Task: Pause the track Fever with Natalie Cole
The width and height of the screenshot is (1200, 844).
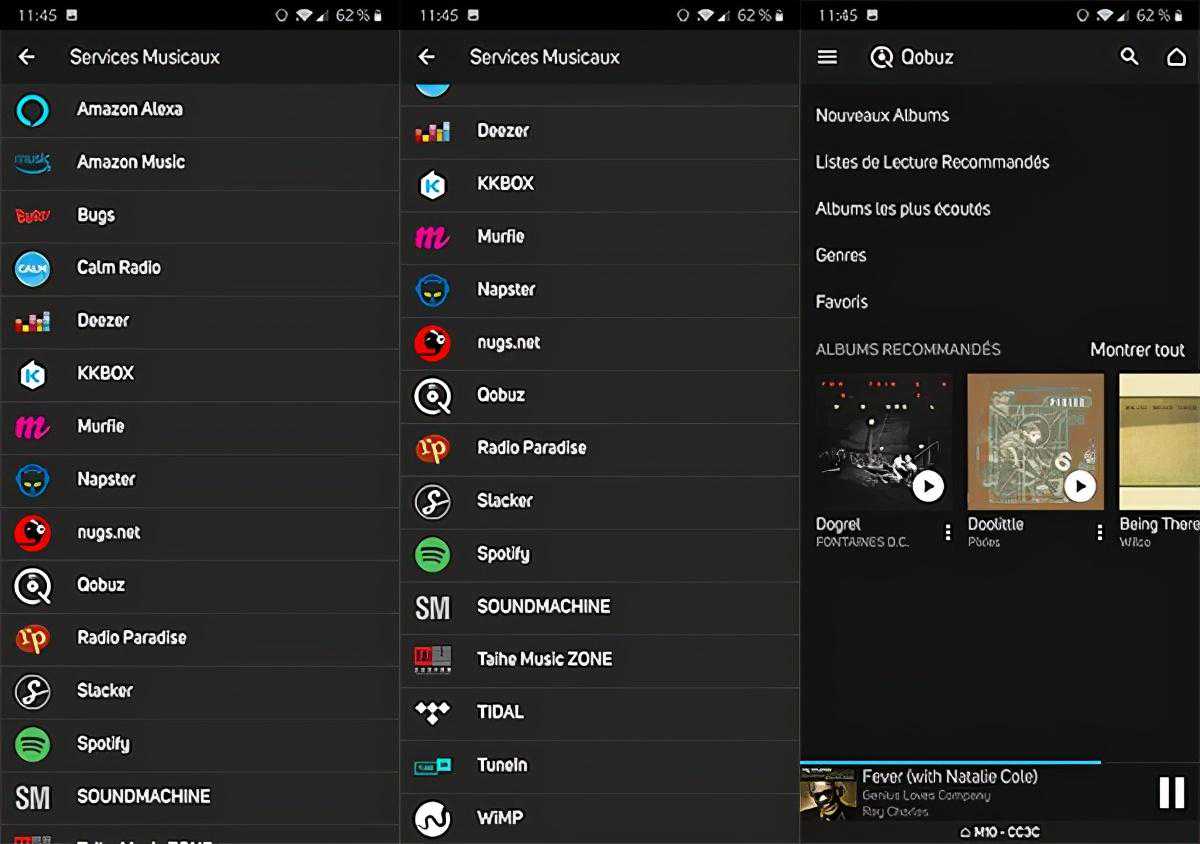Action: point(1171,792)
